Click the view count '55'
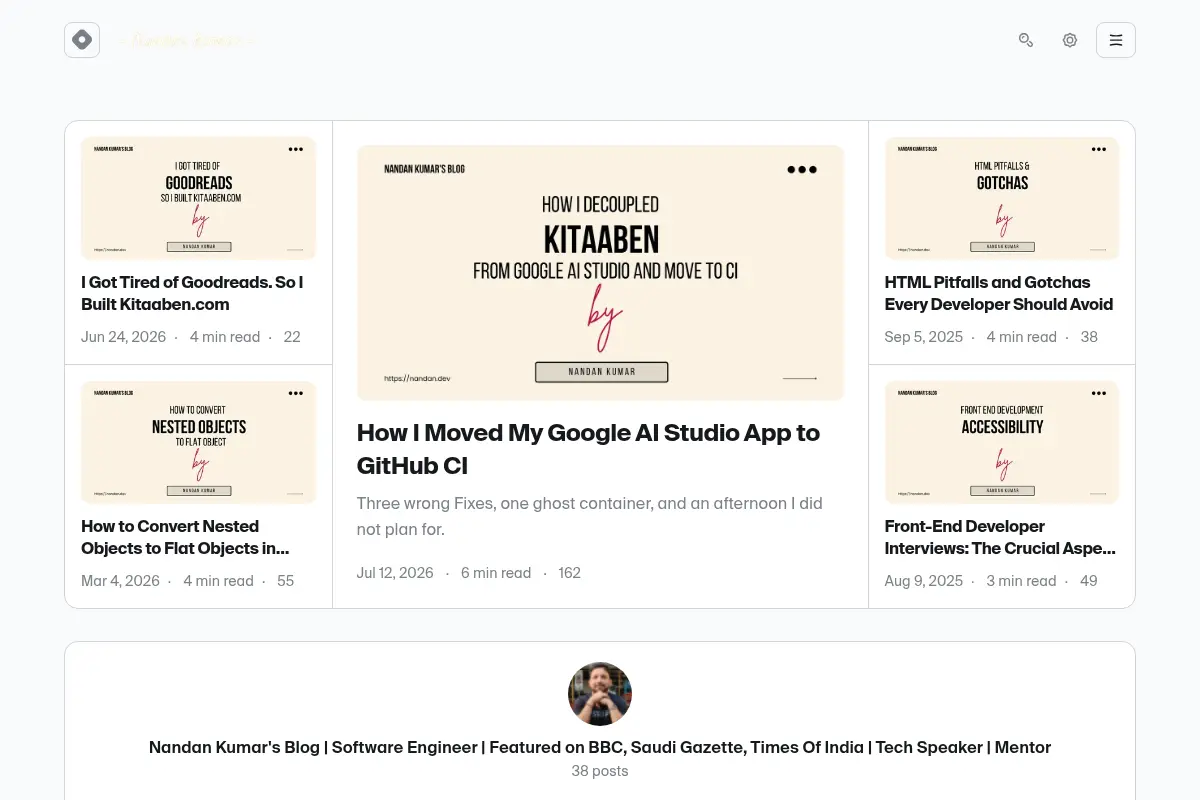The width and height of the screenshot is (1200, 800). click(286, 581)
